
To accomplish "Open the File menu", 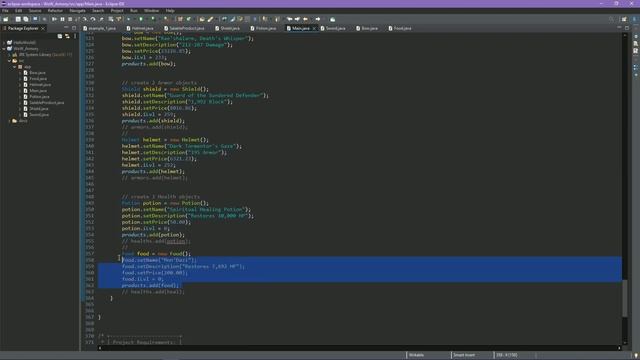I will click(5, 11).
